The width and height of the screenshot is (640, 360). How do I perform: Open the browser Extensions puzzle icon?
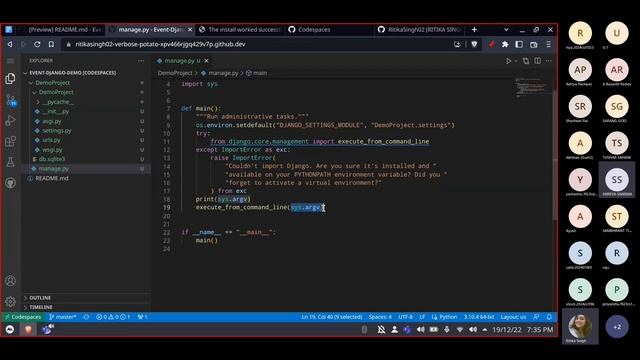click(x=505, y=44)
